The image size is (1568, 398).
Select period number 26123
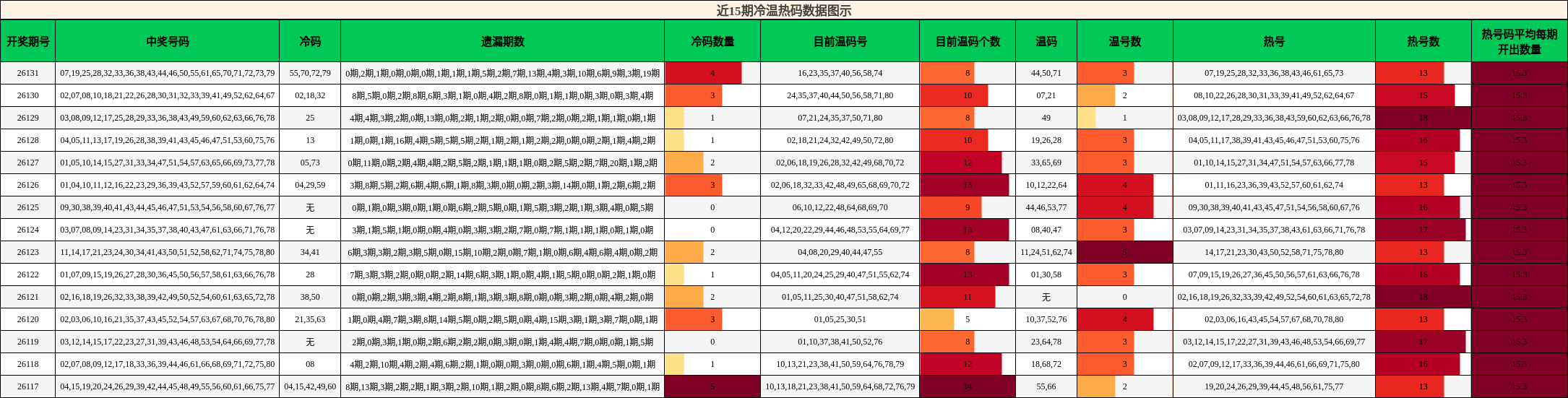[27, 252]
